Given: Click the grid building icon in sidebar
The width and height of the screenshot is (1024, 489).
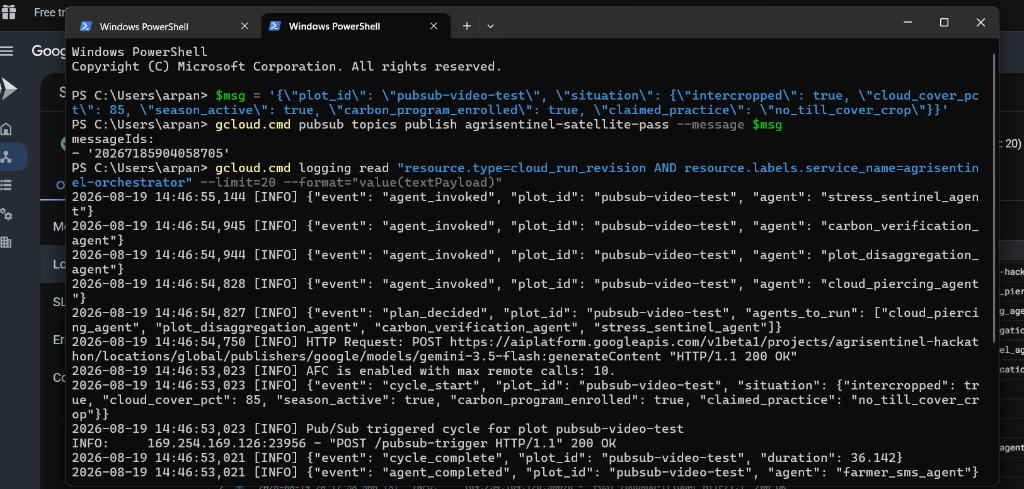Looking at the screenshot, I should point(7,242).
